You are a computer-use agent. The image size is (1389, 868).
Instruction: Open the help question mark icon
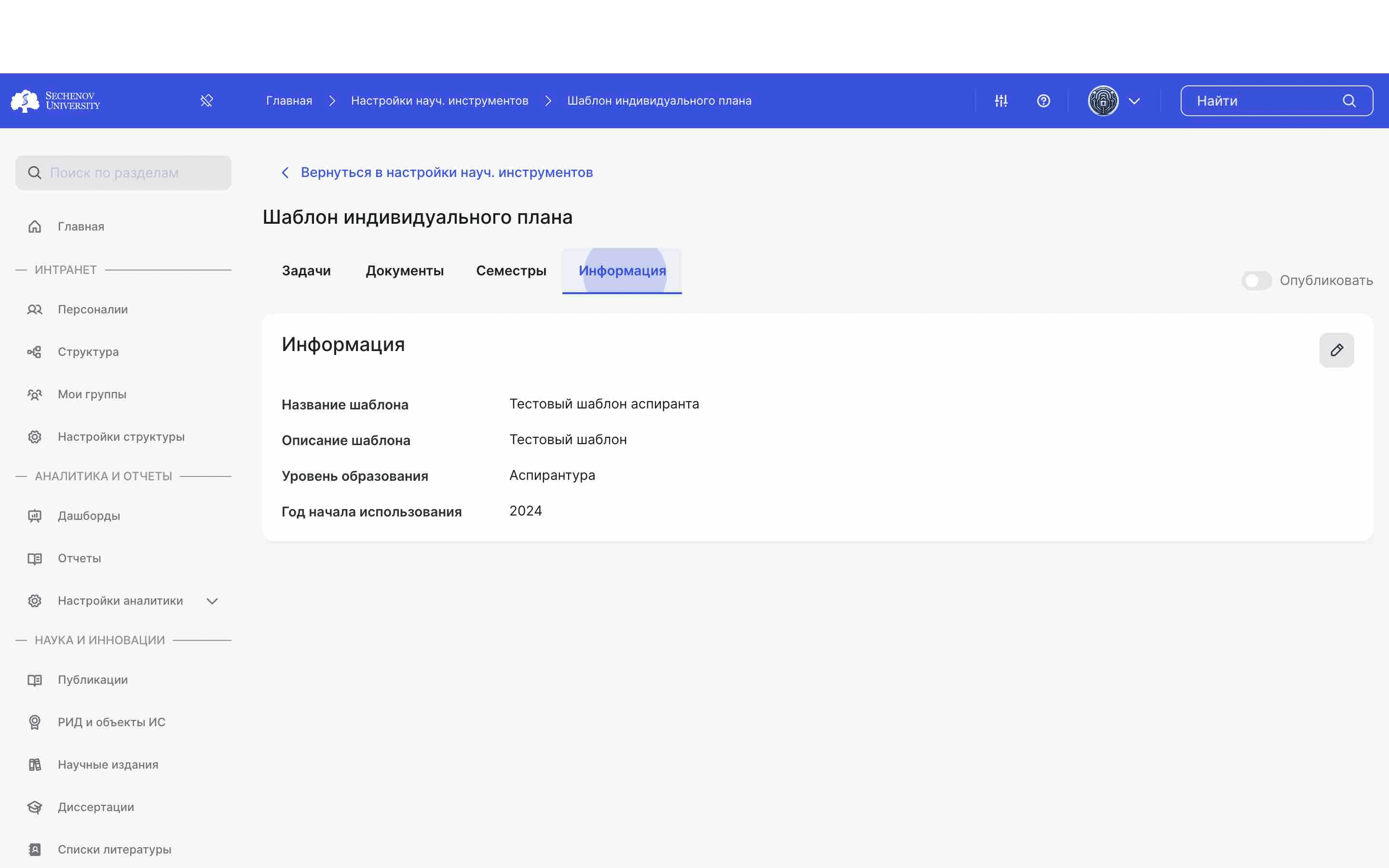pyautogui.click(x=1044, y=100)
